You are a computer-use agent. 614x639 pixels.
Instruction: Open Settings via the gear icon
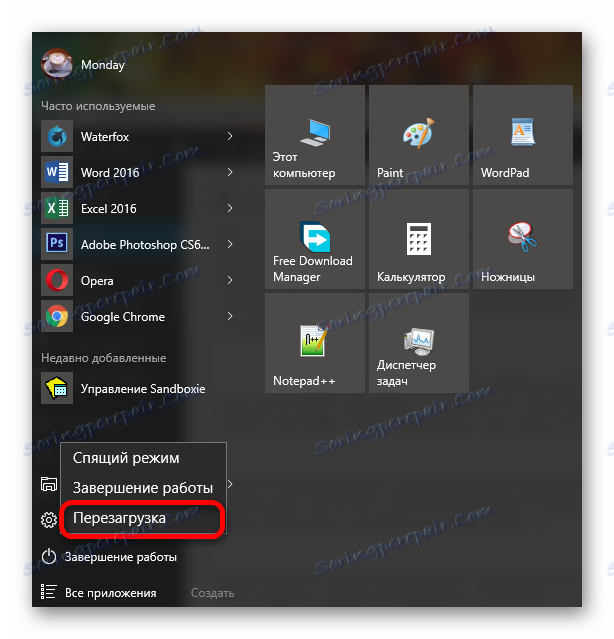[49, 520]
